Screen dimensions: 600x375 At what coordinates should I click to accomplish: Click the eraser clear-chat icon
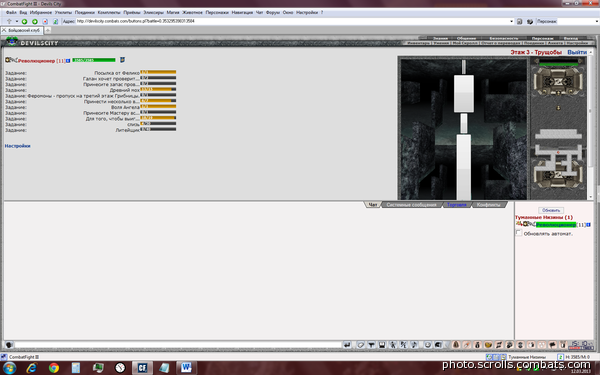360,345
